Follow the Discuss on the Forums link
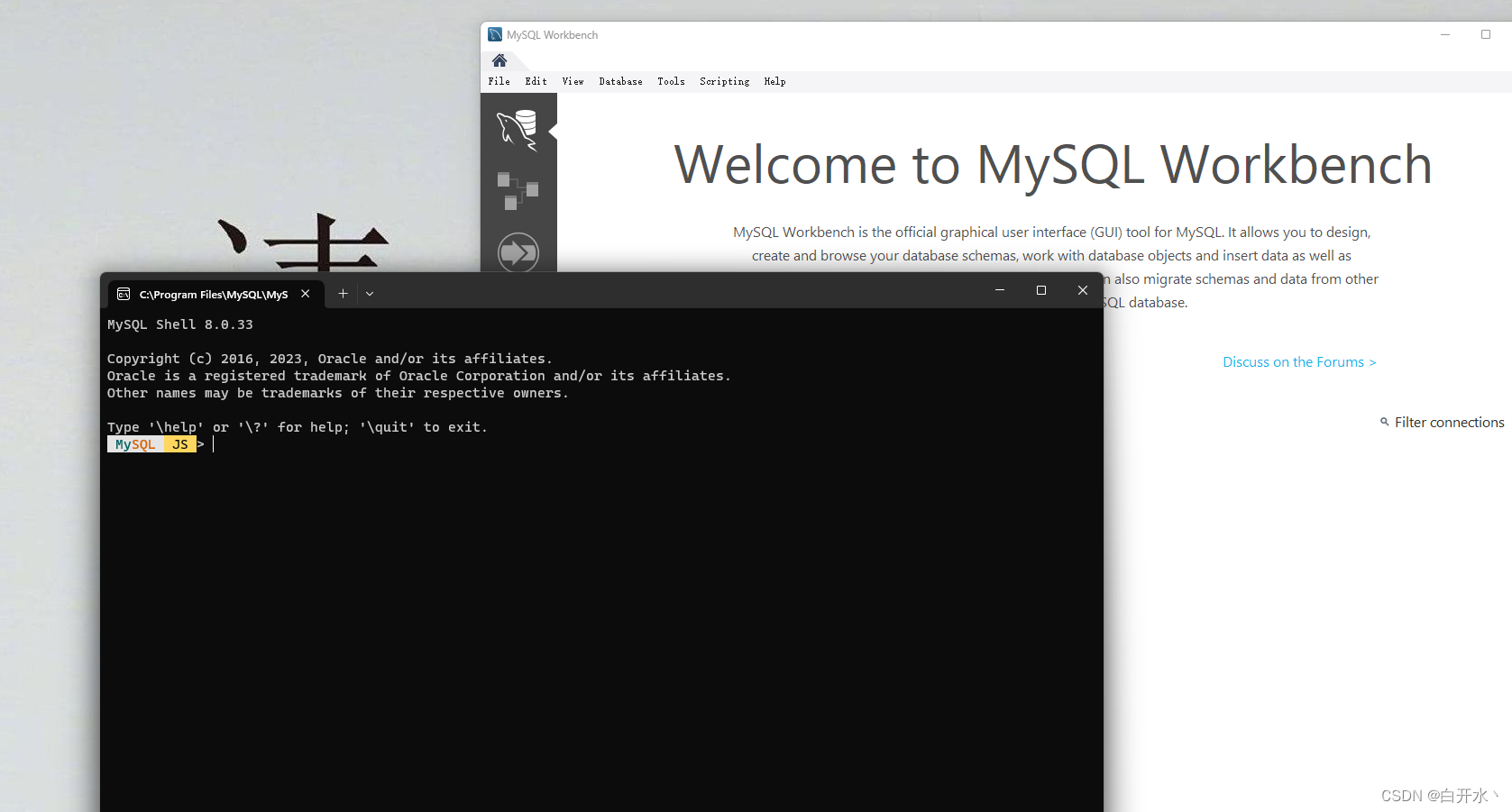Image resolution: width=1512 pixels, height=812 pixels. tap(1299, 362)
